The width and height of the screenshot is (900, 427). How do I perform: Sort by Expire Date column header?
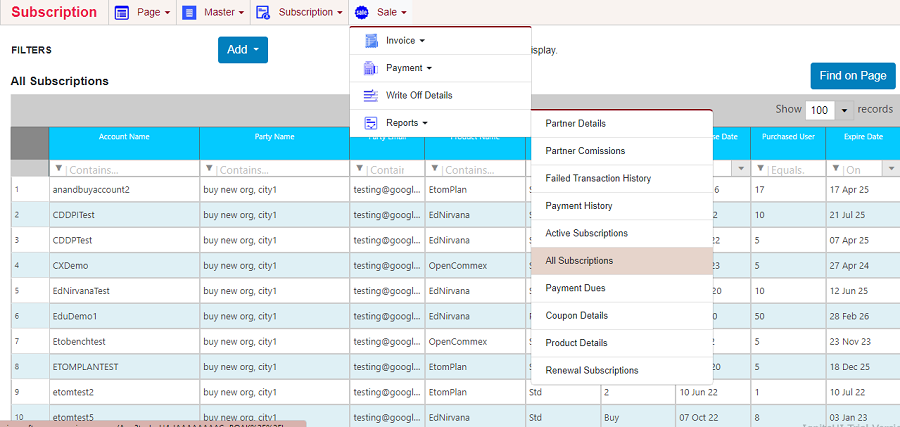click(x=862, y=137)
